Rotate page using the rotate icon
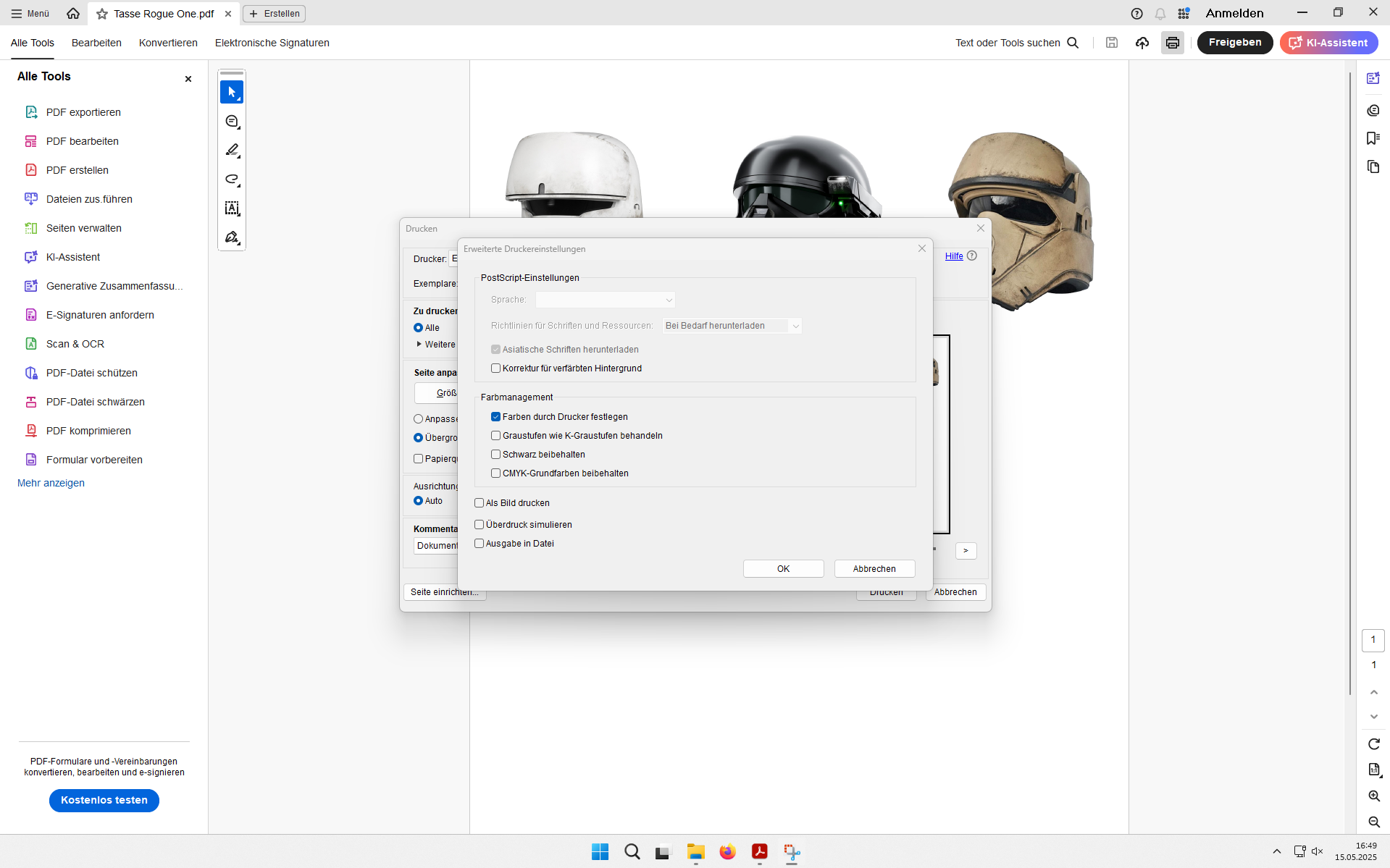The height and width of the screenshot is (868, 1390). (x=1374, y=744)
